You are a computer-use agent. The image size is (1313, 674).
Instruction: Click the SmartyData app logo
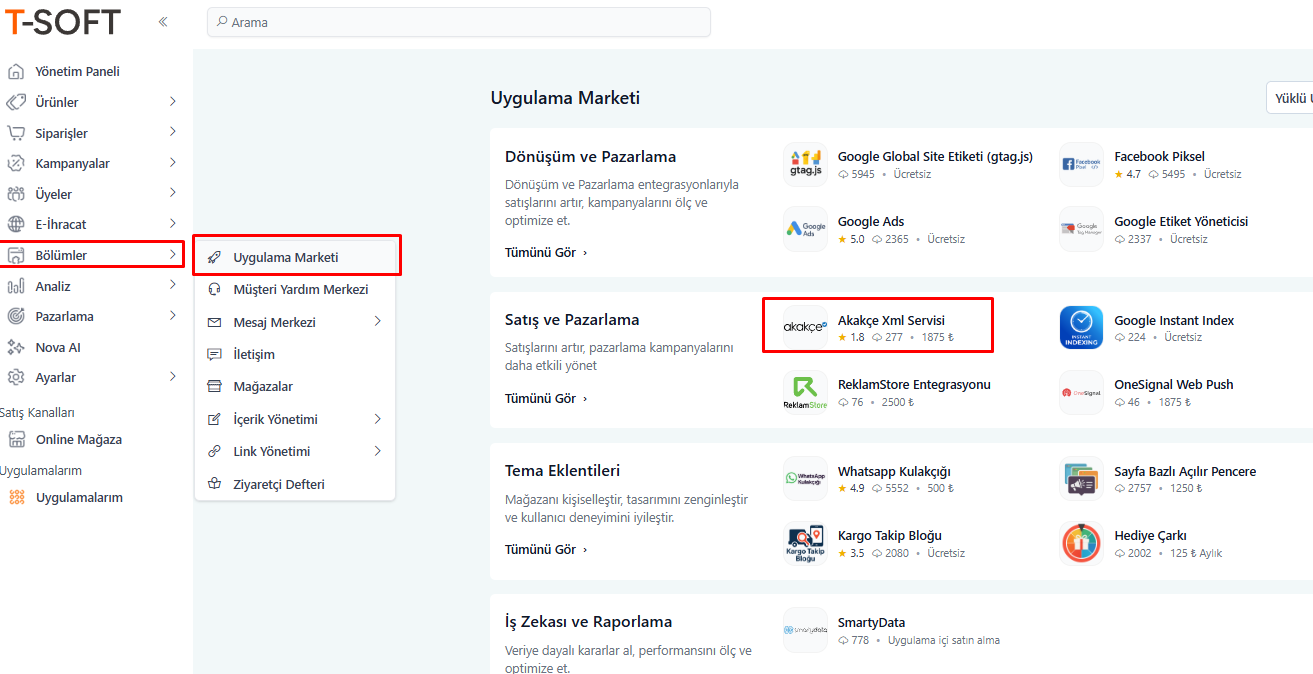click(805, 630)
